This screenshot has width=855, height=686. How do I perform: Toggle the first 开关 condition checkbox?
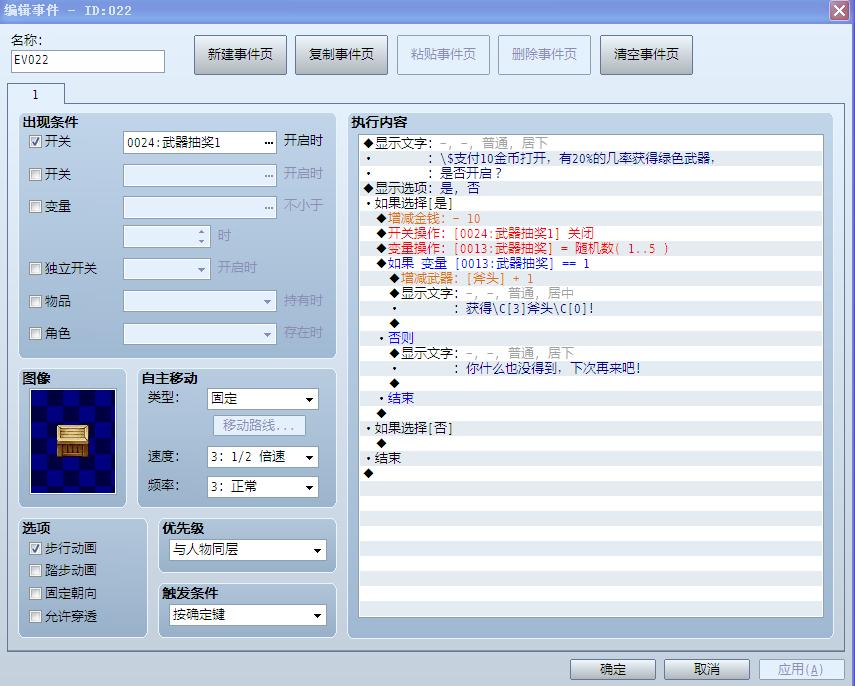tap(35, 142)
